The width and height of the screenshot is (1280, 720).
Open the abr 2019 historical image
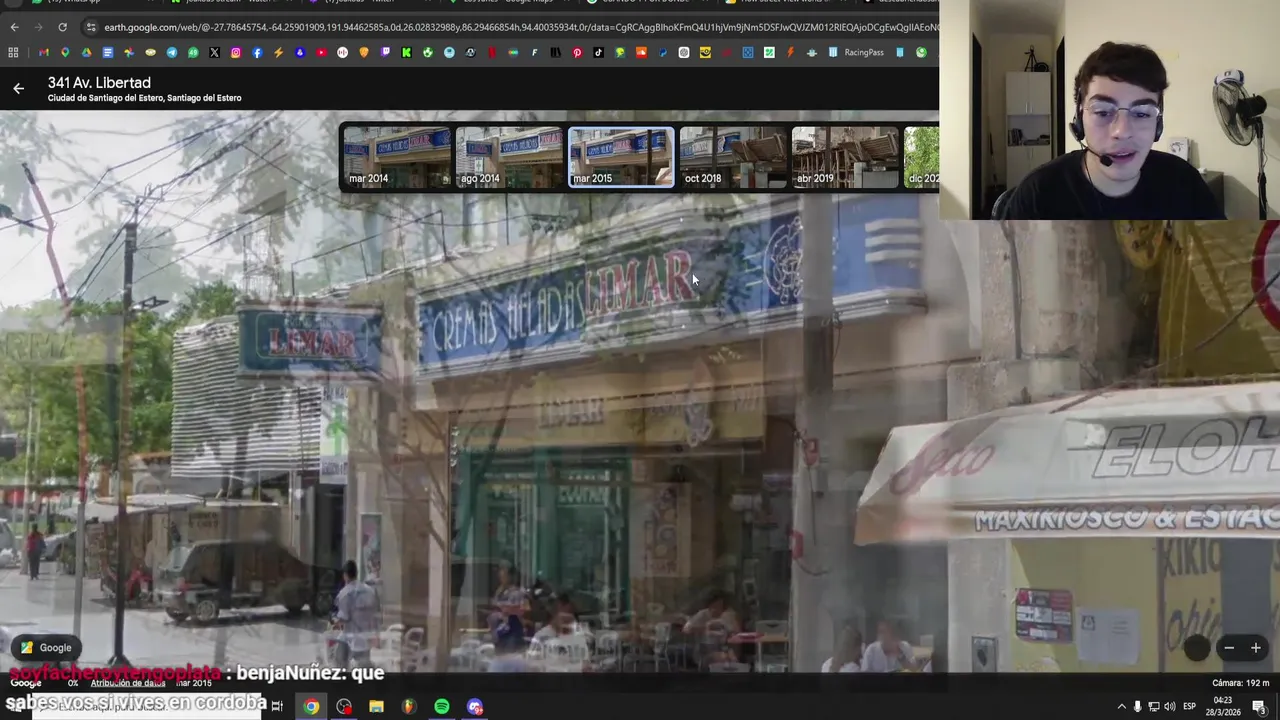pyautogui.click(x=845, y=157)
